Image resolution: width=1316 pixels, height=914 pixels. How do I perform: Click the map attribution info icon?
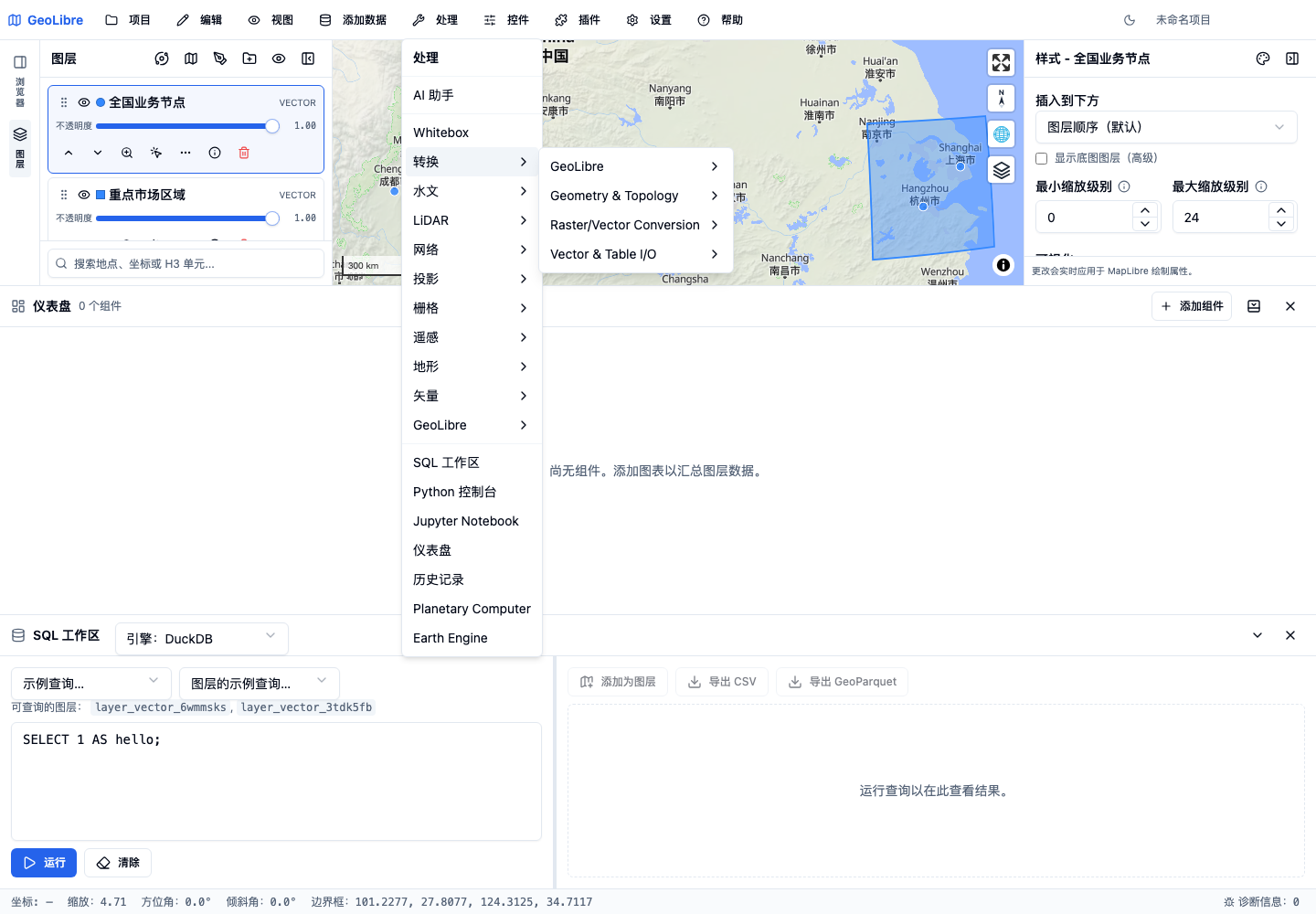[x=1003, y=265]
